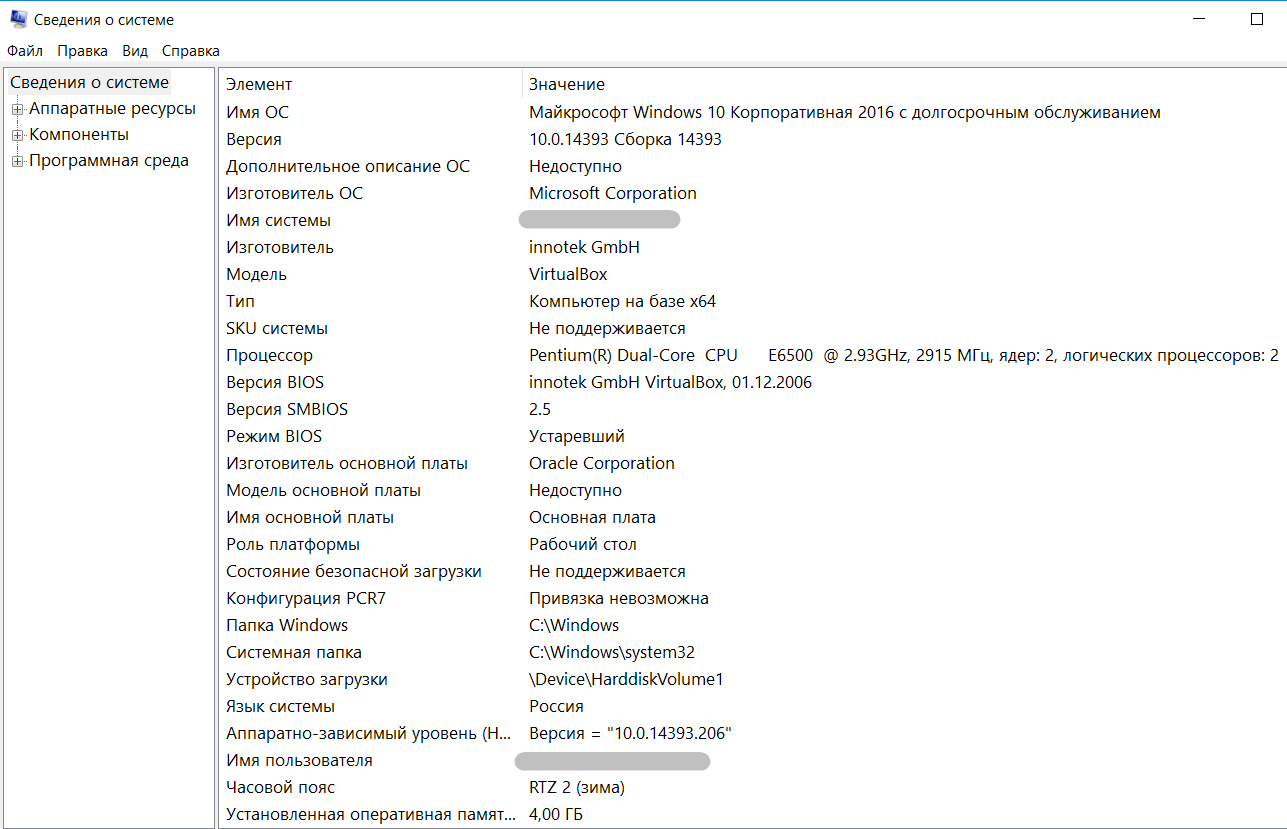Click value 10.0.14393 Сборка 14393
The height and width of the screenshot is (829, 1287).
[625, 139]
